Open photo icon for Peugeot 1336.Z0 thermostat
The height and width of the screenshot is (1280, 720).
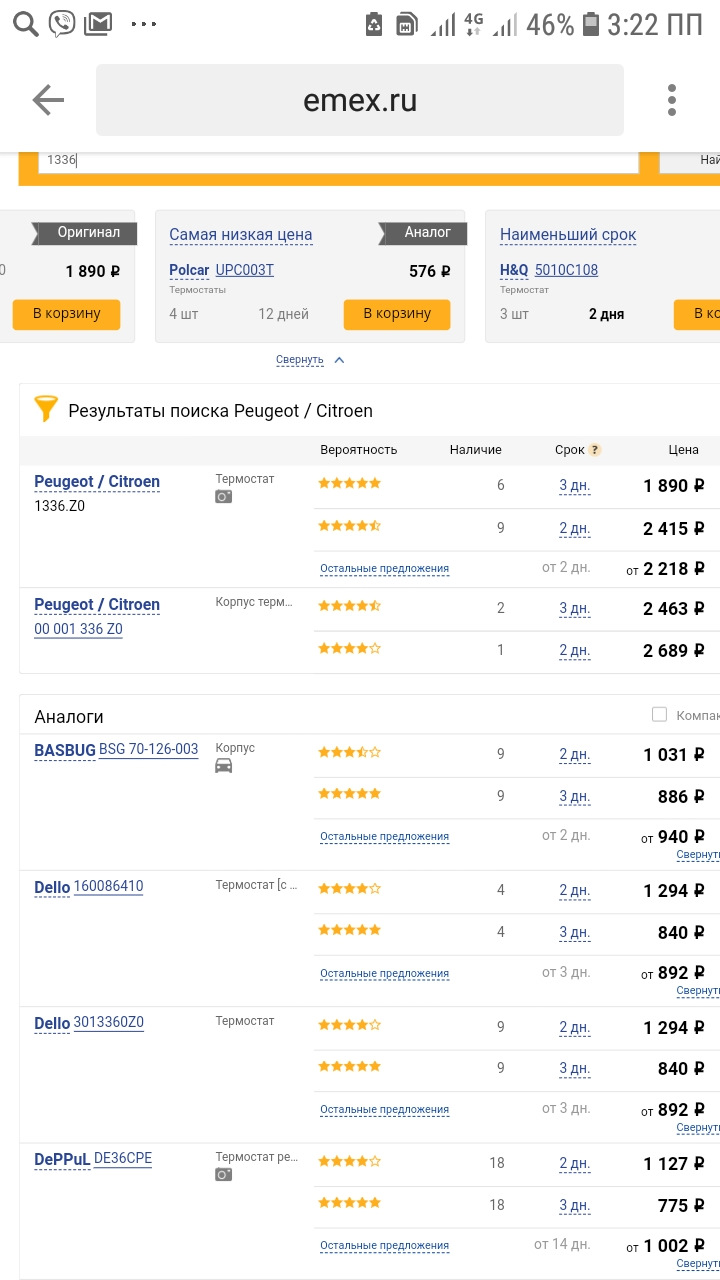(x=224, y=497)
